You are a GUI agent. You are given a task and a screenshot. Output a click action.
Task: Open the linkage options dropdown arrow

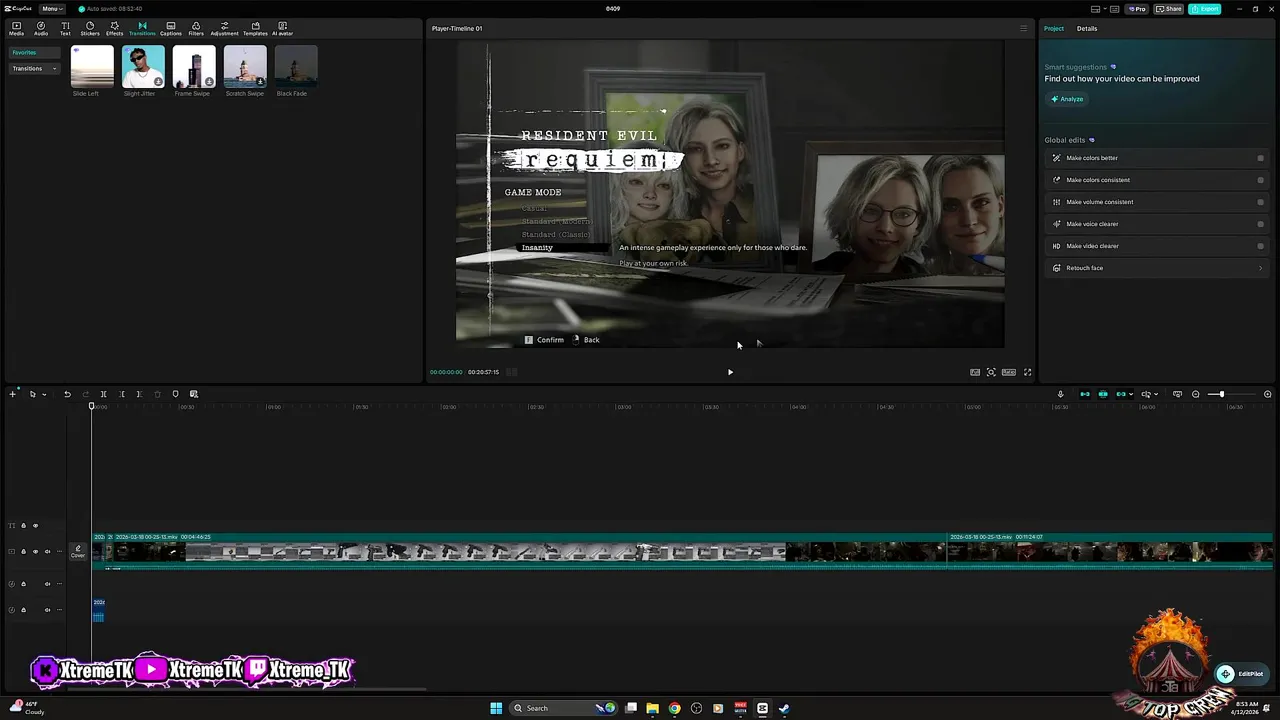click(x=1131, y=394)
